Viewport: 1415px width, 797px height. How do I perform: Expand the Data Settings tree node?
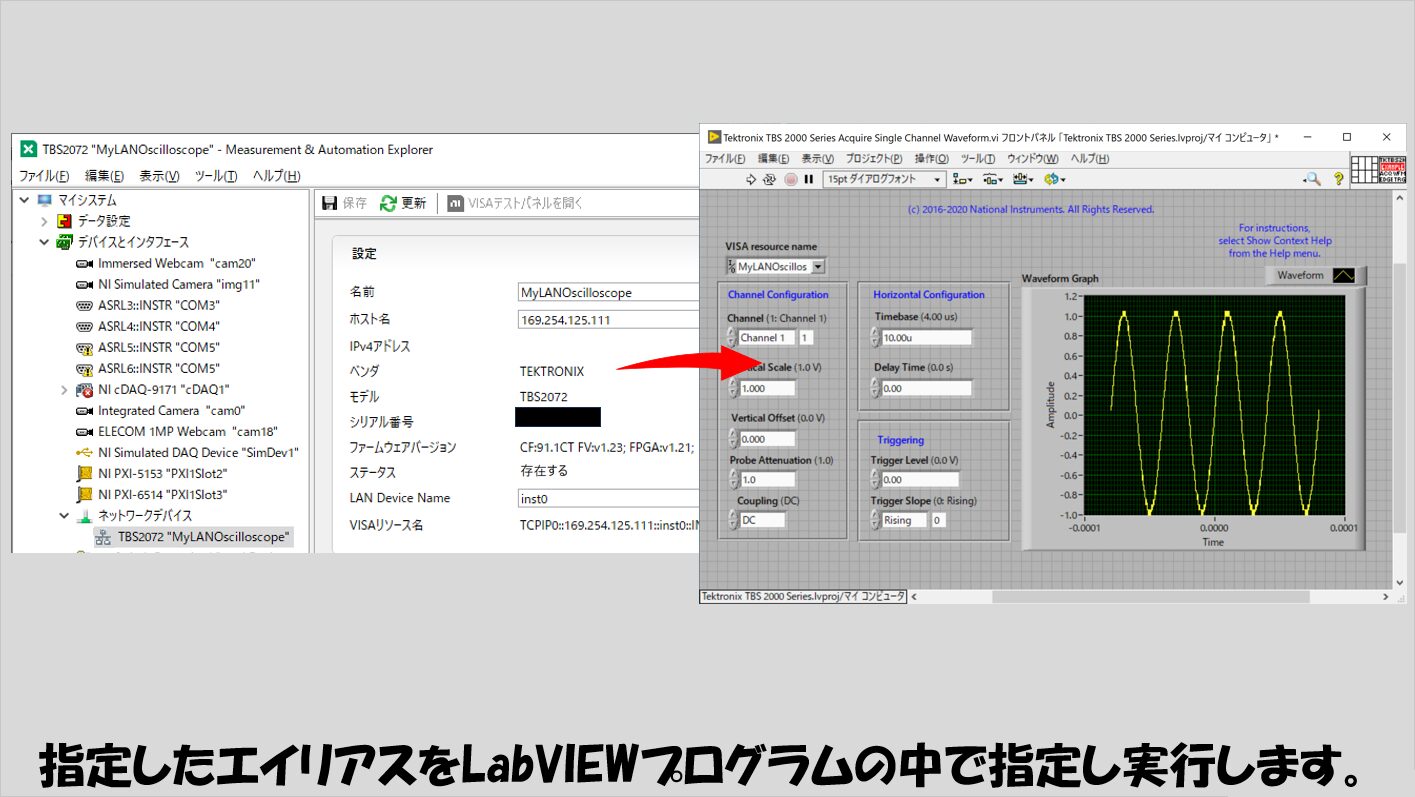click(44, 221)
